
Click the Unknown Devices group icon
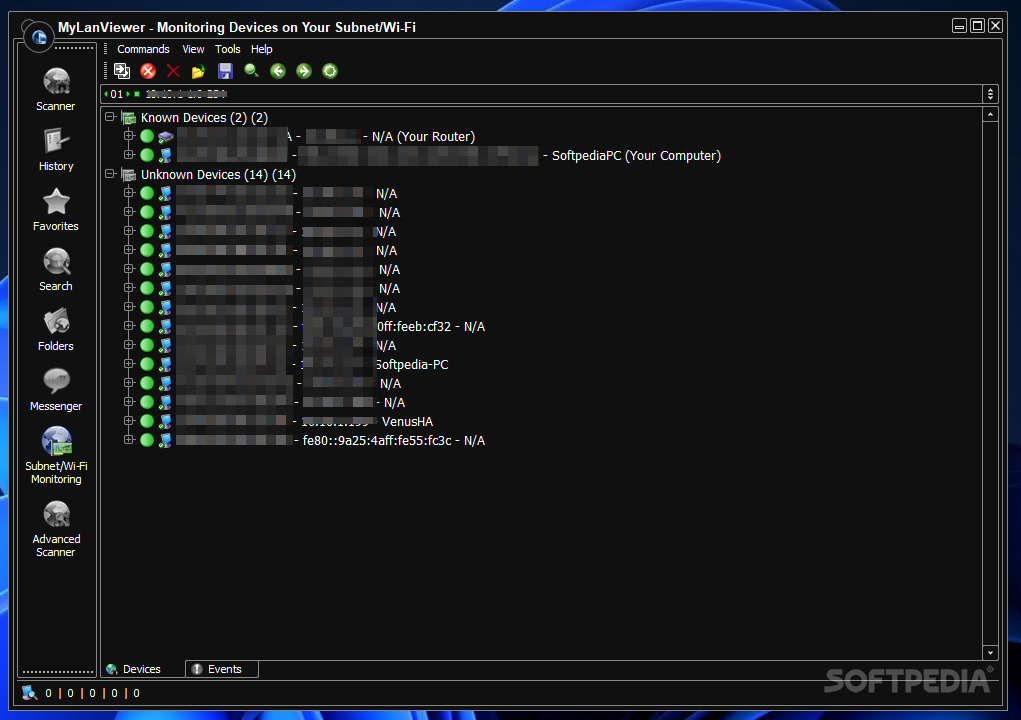pos(129,174)
